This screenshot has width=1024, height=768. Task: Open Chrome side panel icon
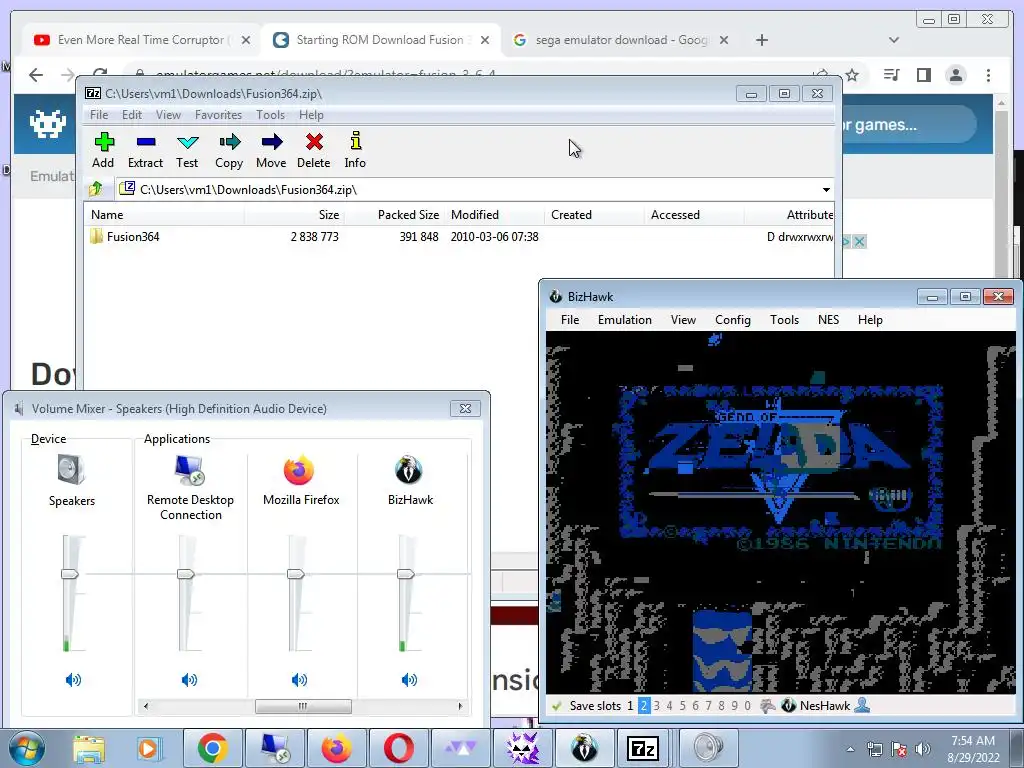[x=923, y=75]
